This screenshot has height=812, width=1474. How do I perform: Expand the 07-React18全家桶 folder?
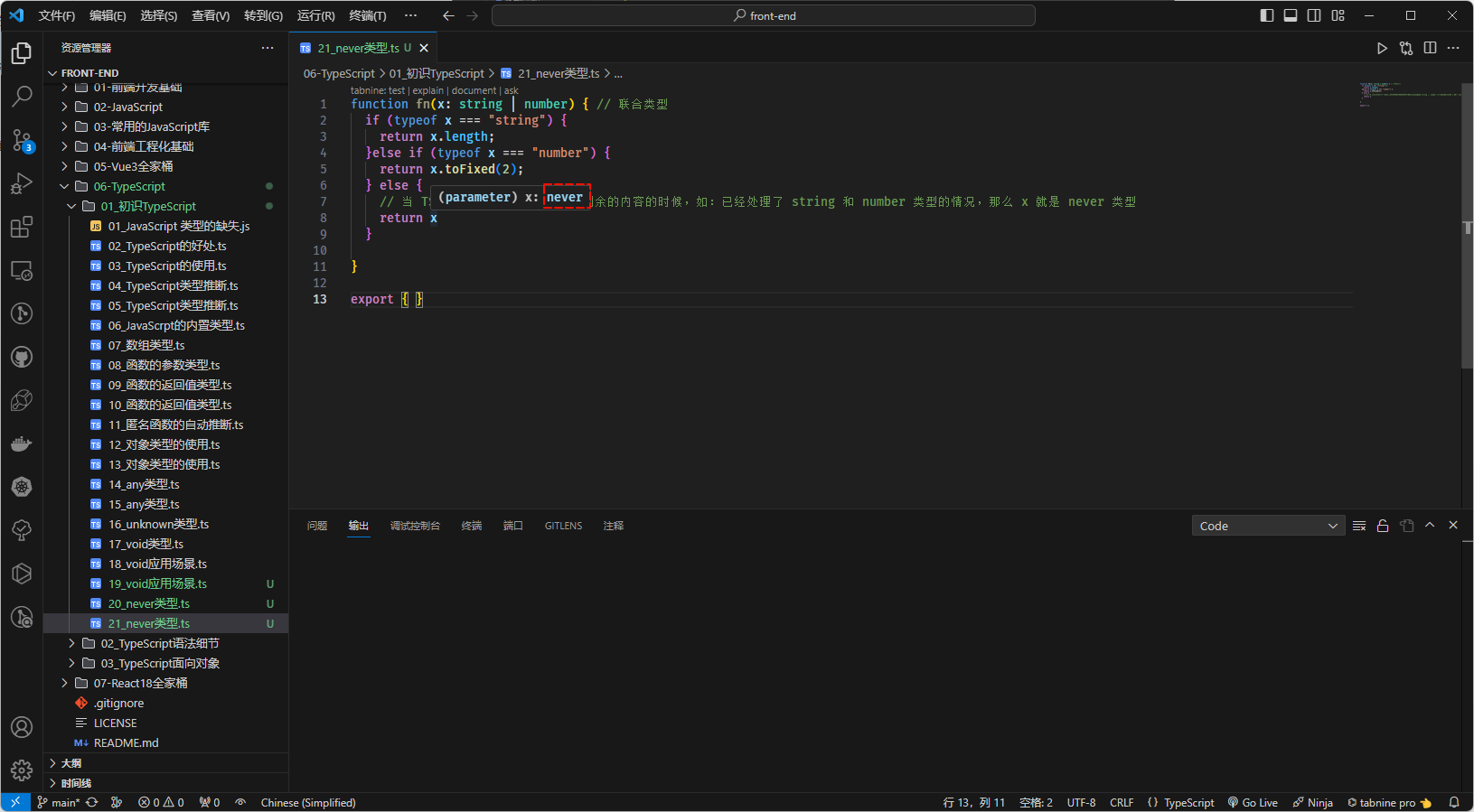pos(140,683)
